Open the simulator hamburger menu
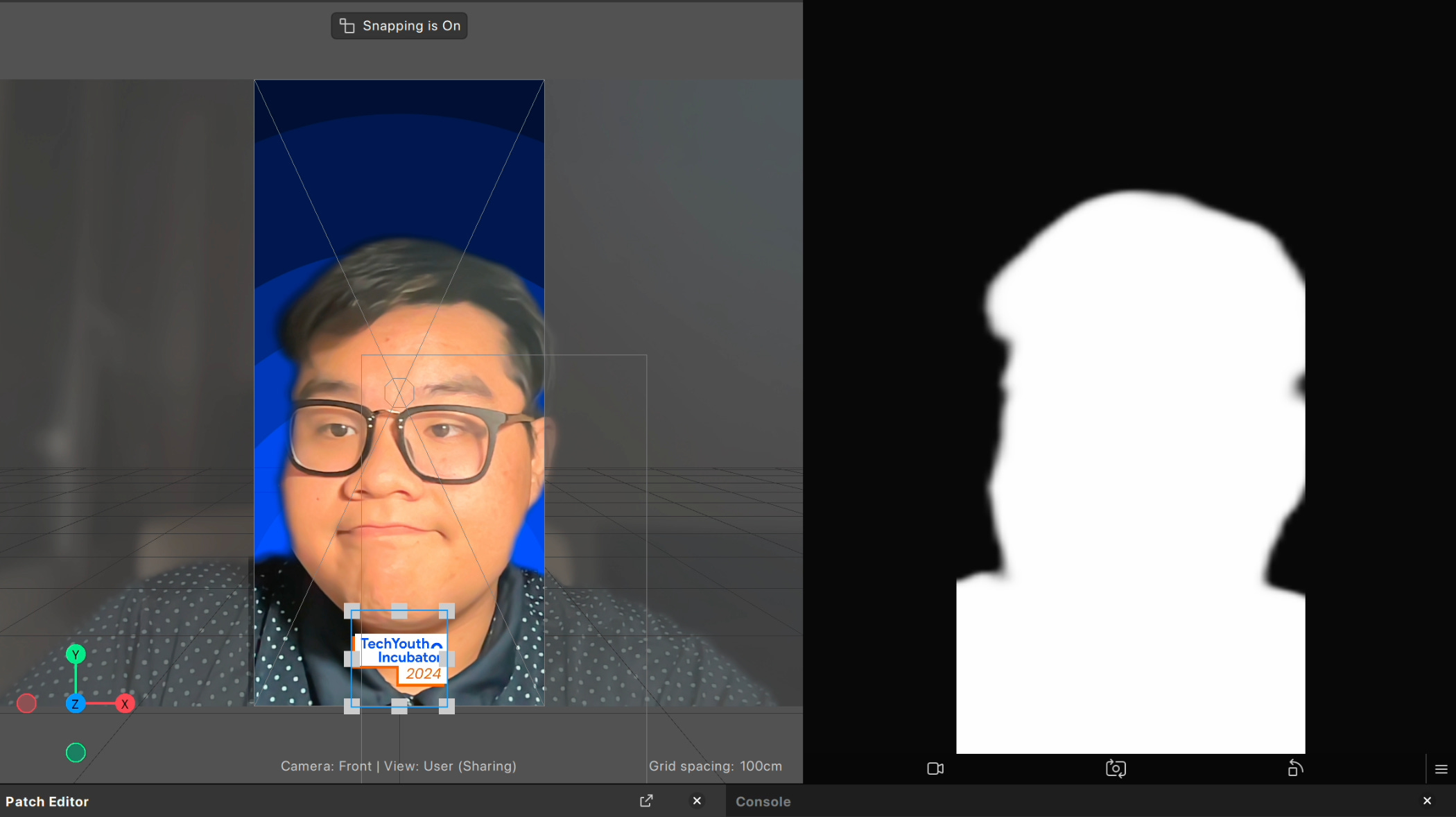Image resolution: width=1456 pixels, height=817 pixels. click(1441, 769)
